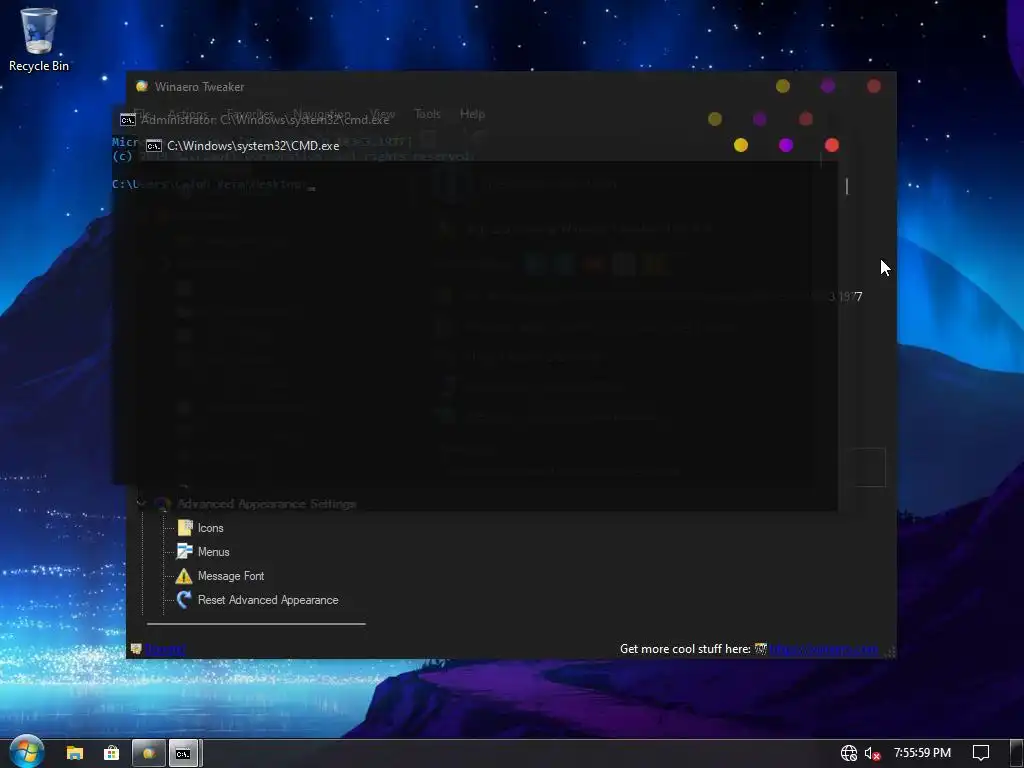Click the tree panel horizontal scrollbar

(x=256, y=624)
